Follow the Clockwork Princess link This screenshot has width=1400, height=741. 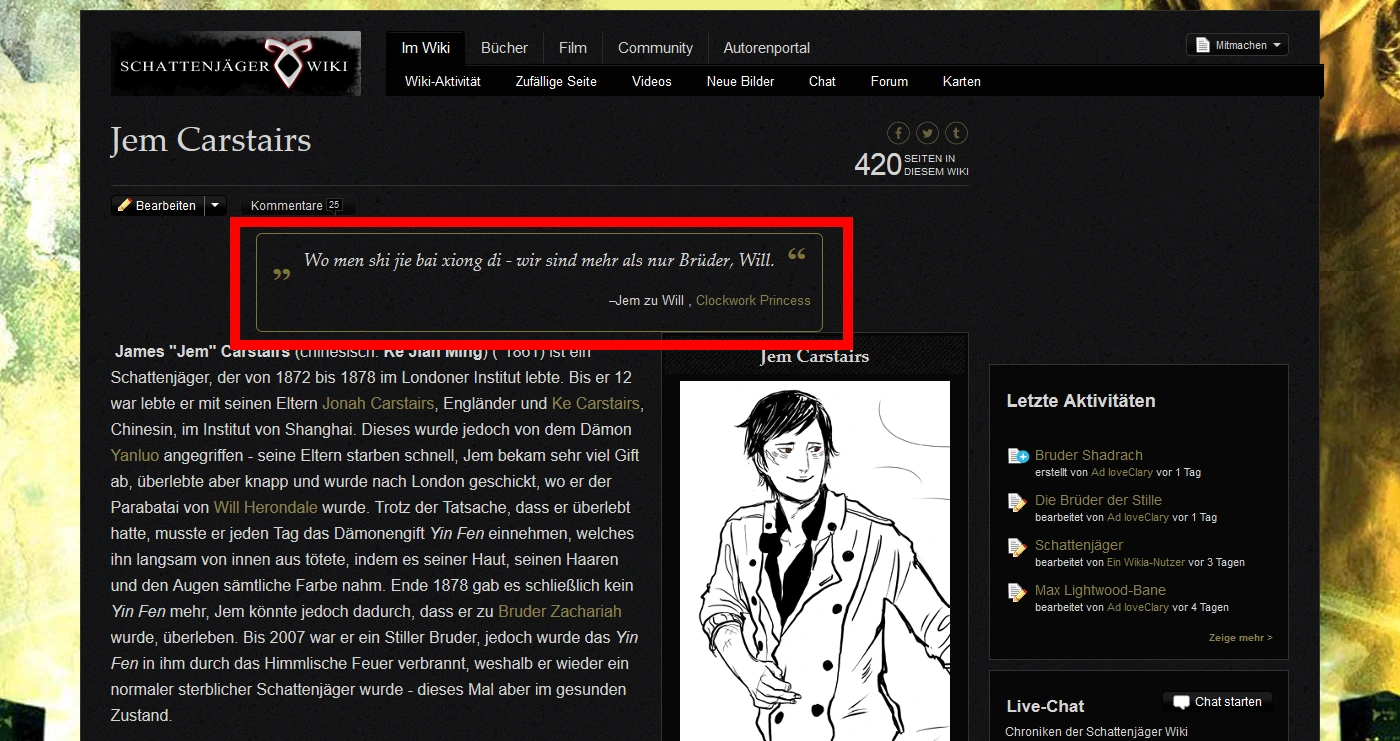coord(753,300)
